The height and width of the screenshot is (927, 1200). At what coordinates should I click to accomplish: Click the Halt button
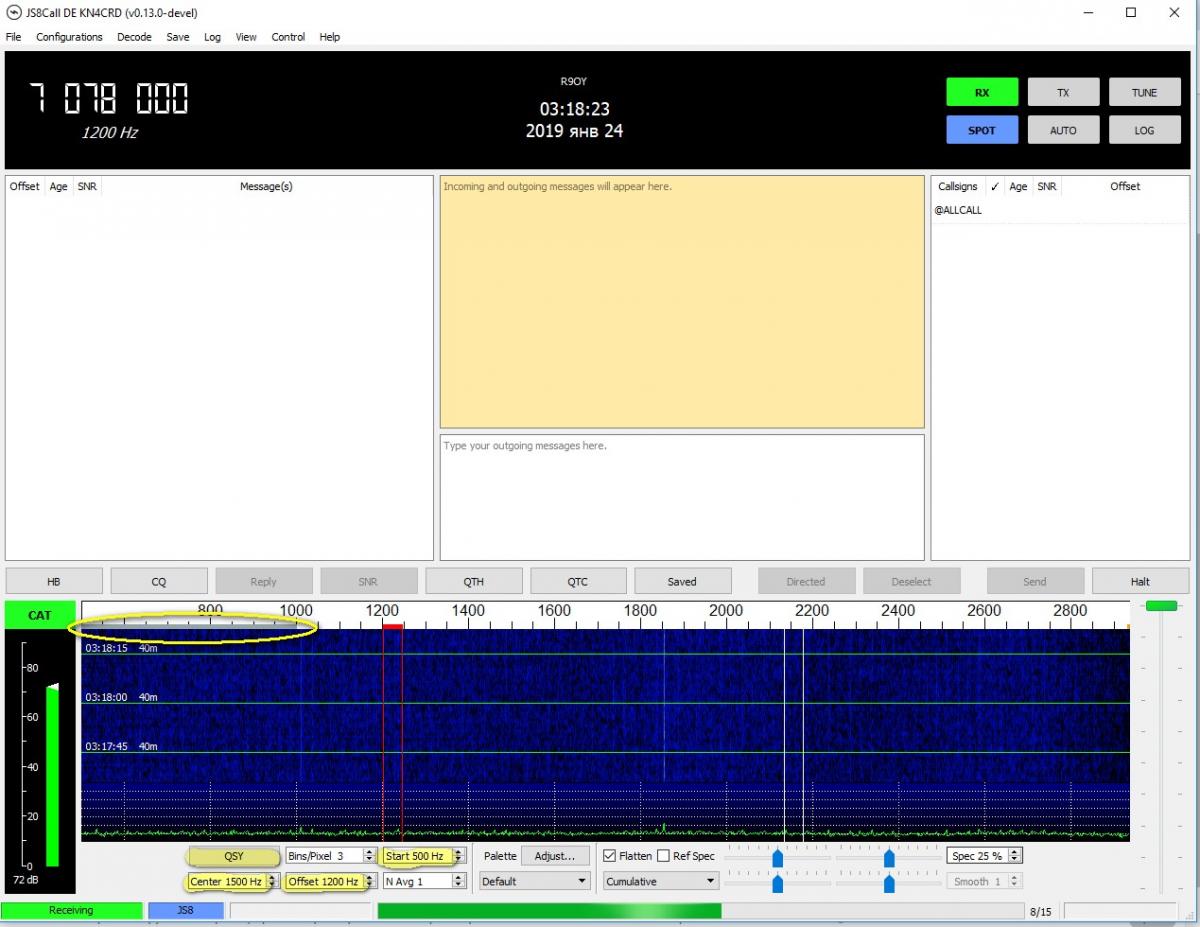pyautogui.click(x=1140, y=581)
